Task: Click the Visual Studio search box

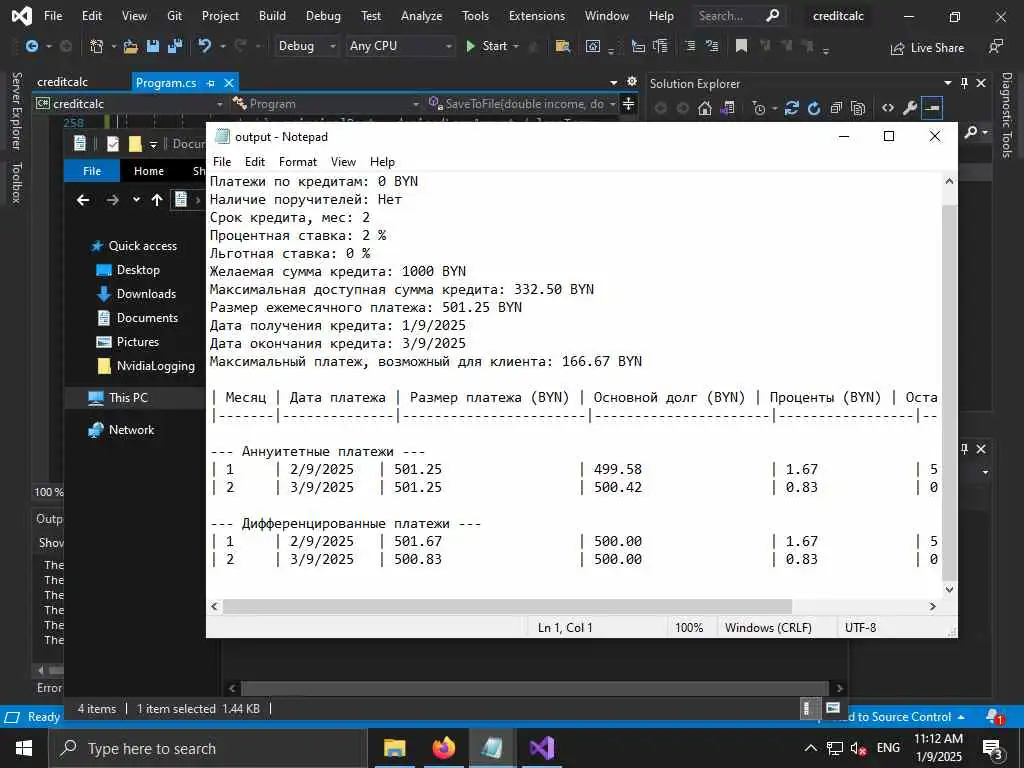Action: tap(739, 16)
